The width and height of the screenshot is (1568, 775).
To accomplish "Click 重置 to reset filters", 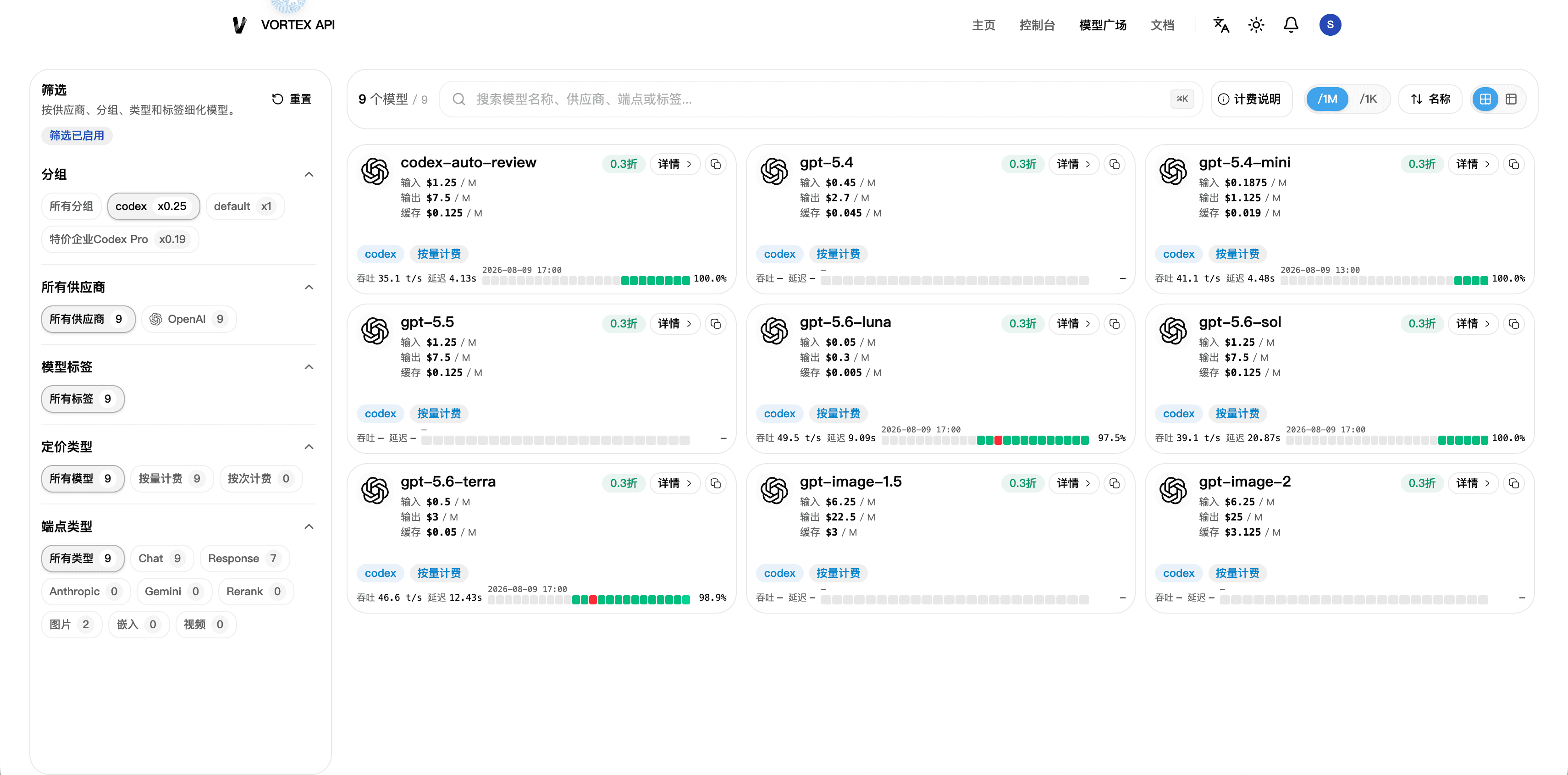I will [292, 99].
